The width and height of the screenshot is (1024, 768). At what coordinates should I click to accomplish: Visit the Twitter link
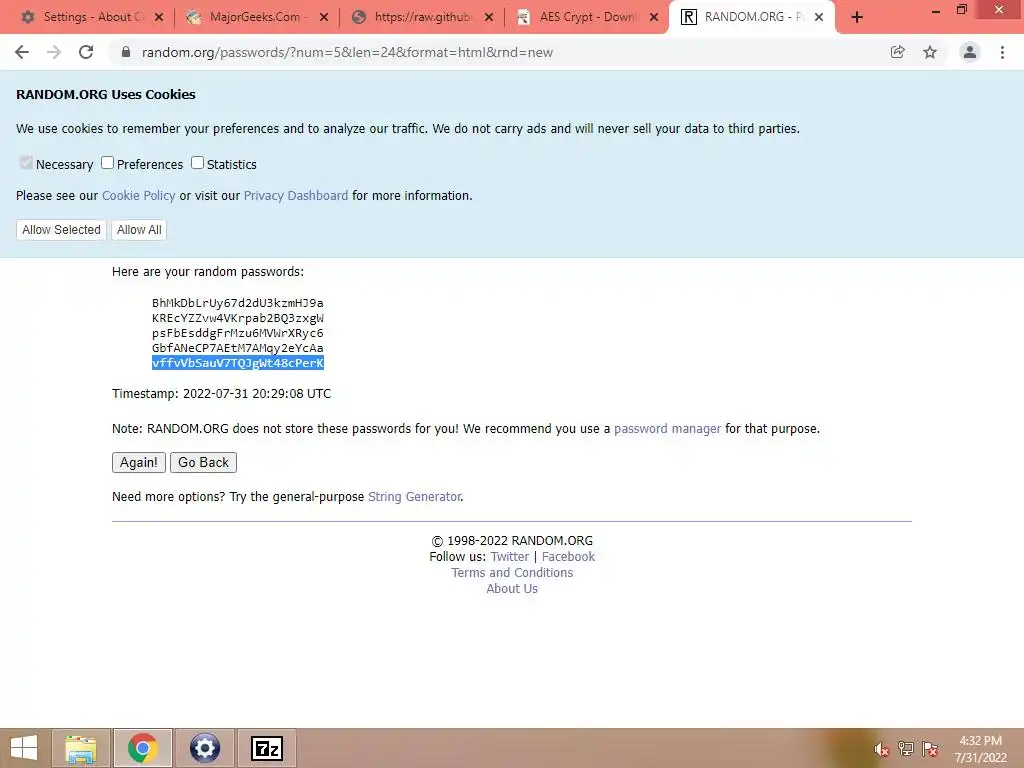click(x=509, y=556)
